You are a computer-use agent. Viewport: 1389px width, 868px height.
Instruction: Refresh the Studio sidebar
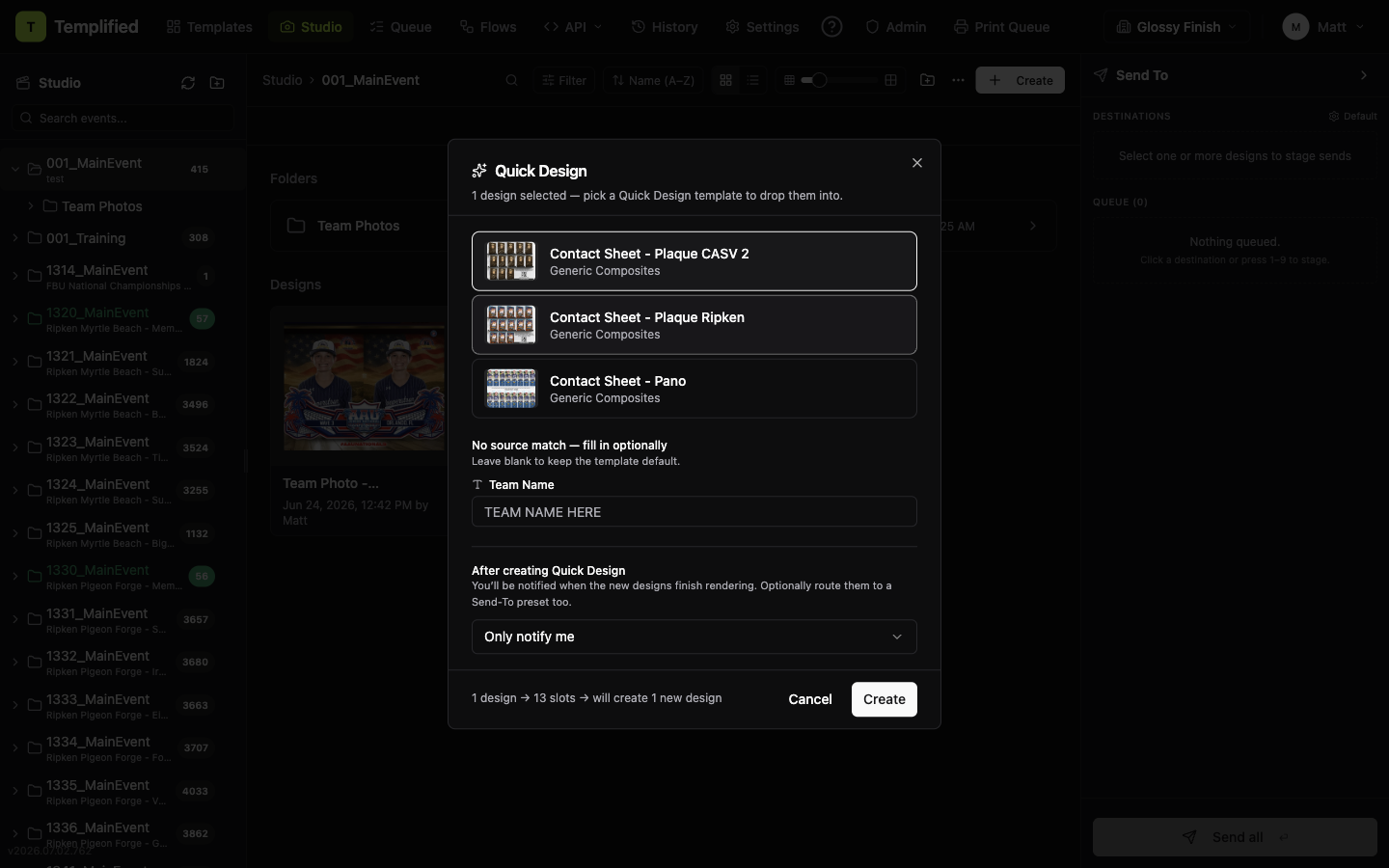point(188,83)
